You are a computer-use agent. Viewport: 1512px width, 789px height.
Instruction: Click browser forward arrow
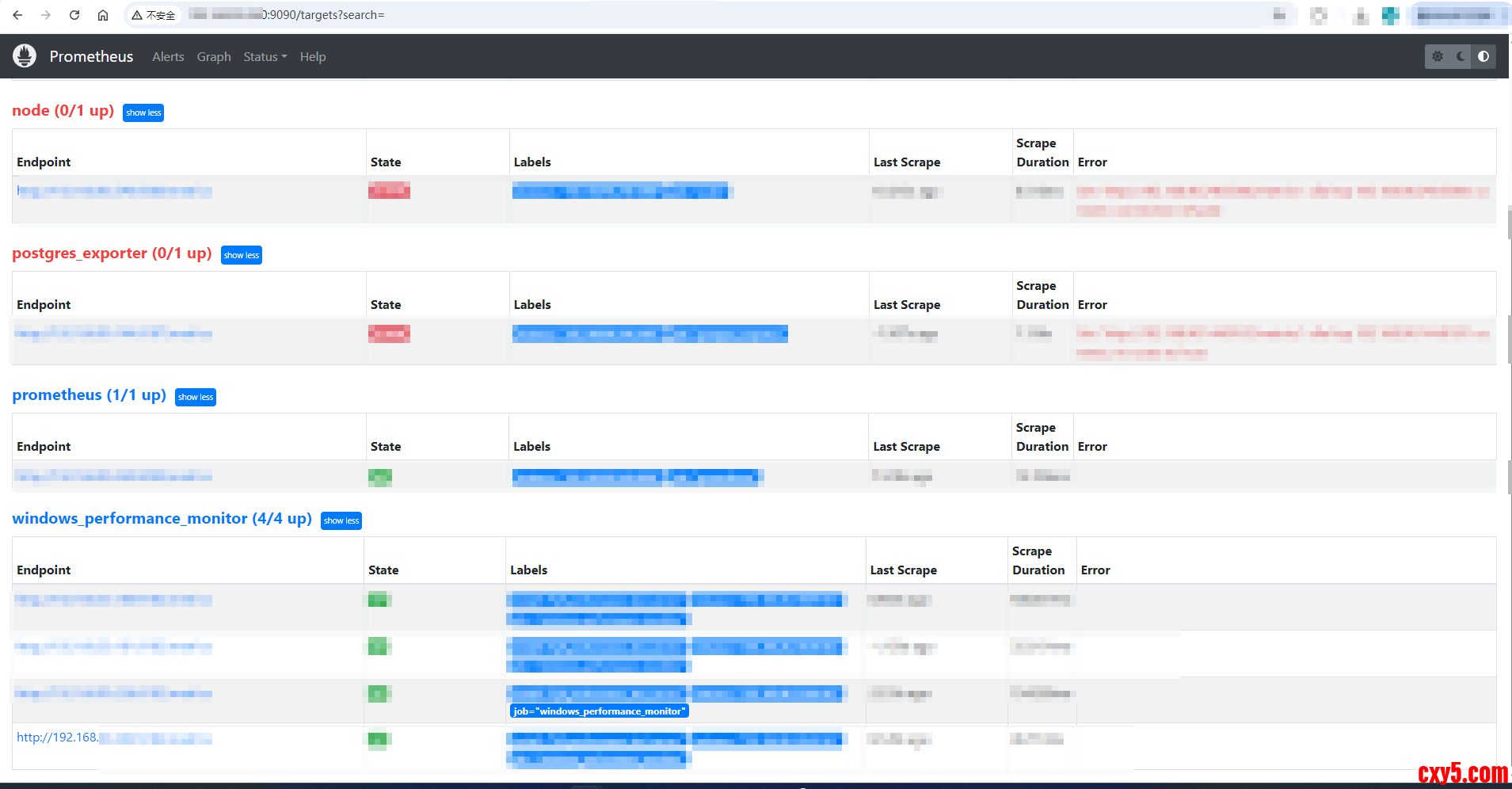point(46,15)
